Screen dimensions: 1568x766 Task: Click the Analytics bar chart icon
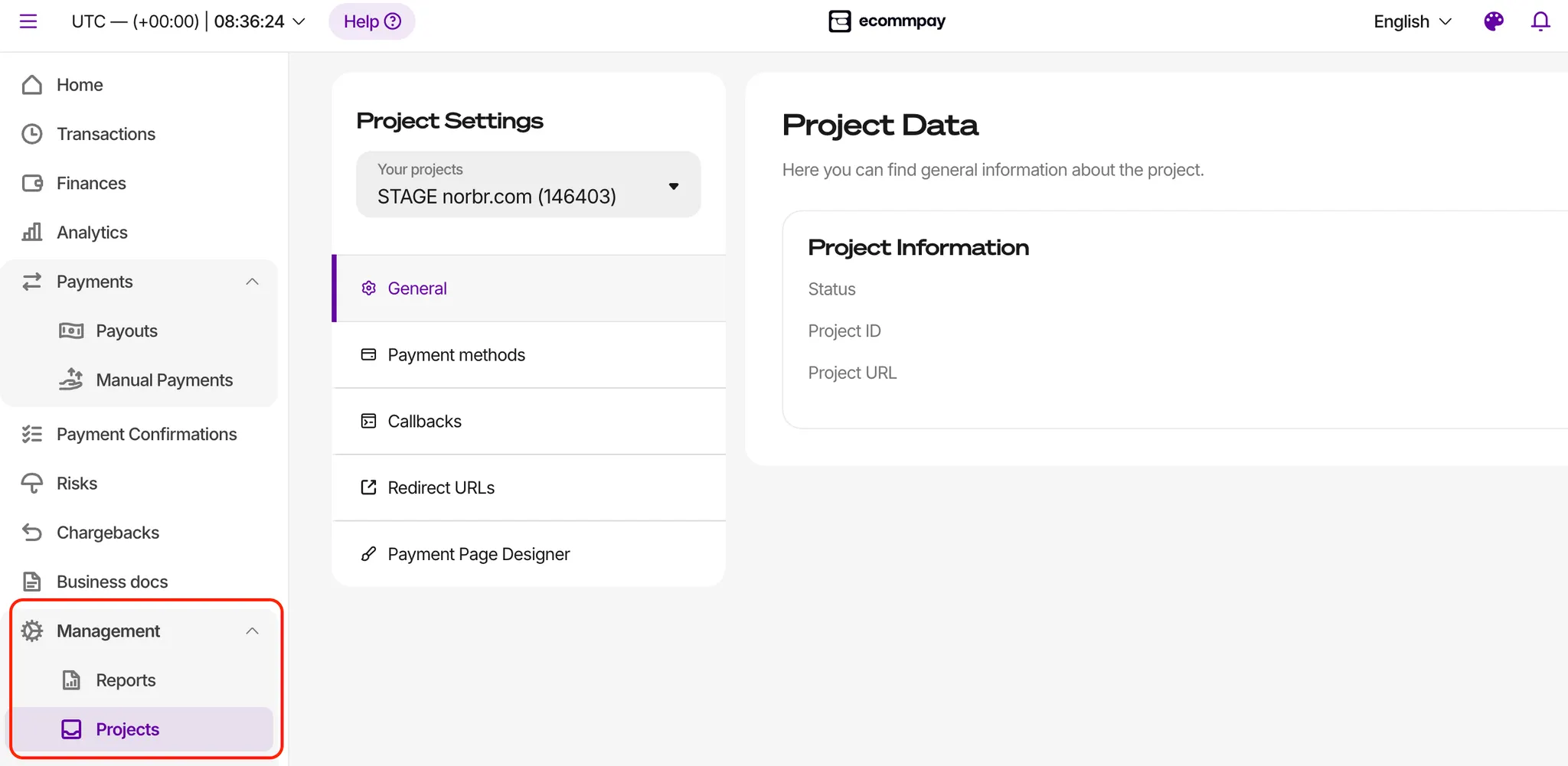(32, 233)
